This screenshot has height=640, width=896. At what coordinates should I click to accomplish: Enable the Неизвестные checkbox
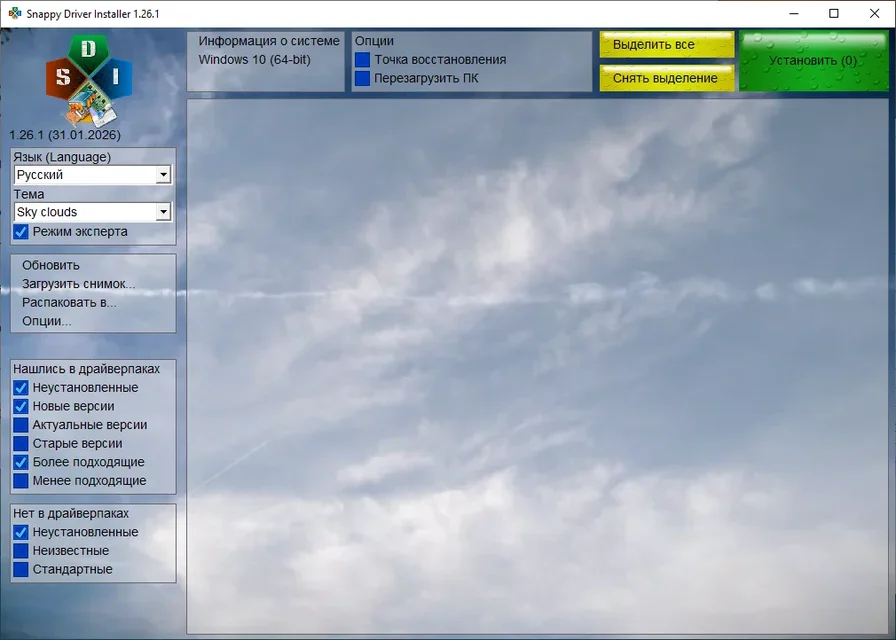tap(21, 551)
